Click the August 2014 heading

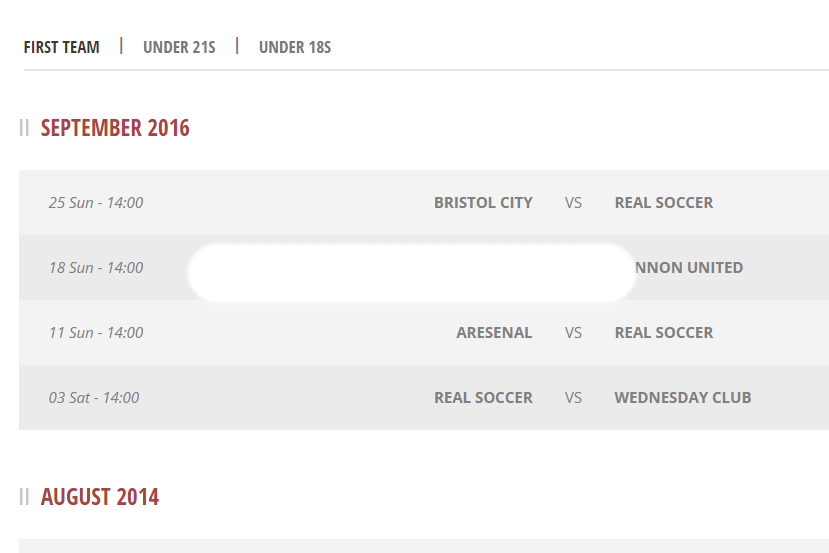point(100,497)
